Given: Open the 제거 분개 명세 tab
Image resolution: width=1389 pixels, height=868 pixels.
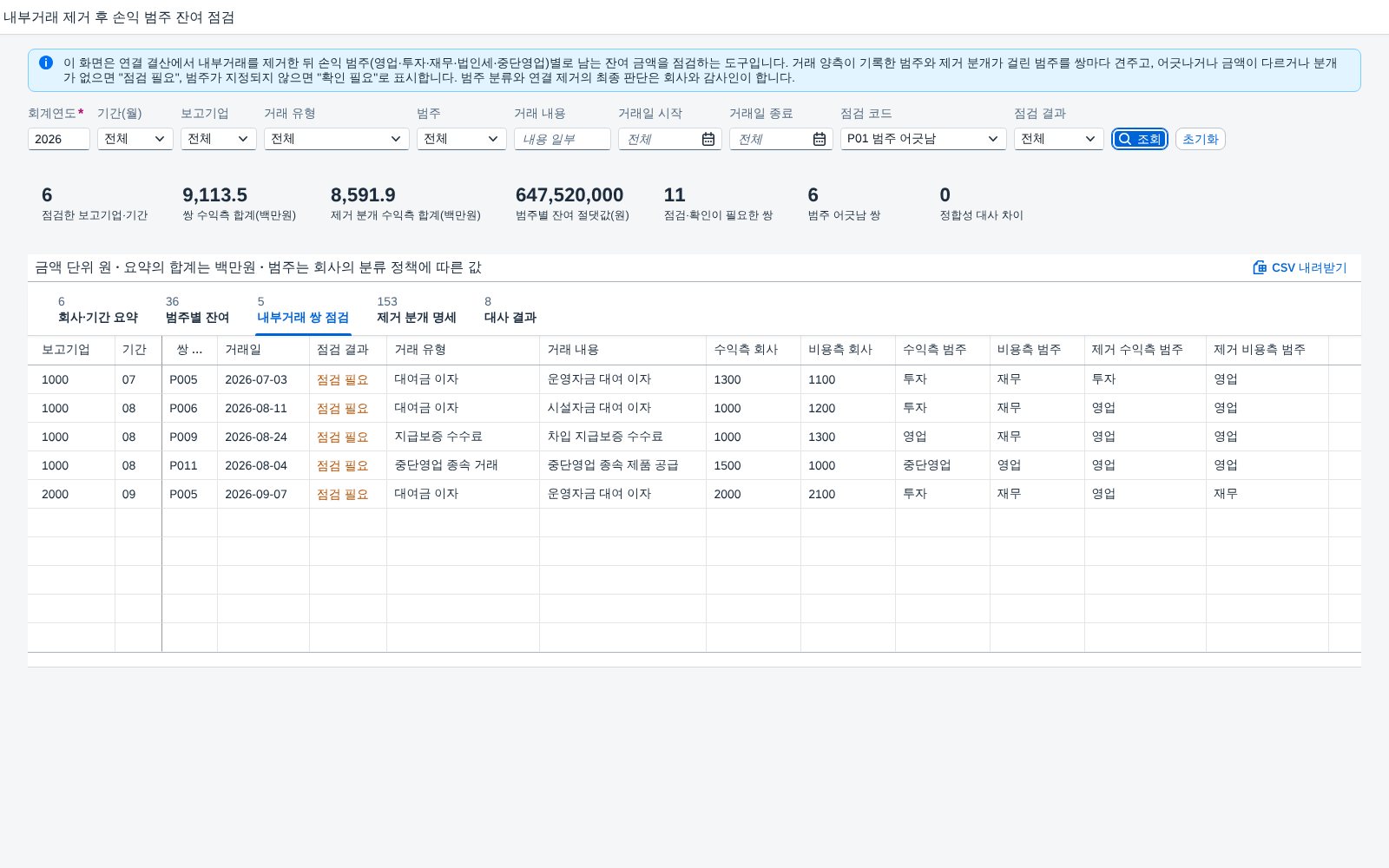Looking at the screenshot, I should [x=417, y=310].
